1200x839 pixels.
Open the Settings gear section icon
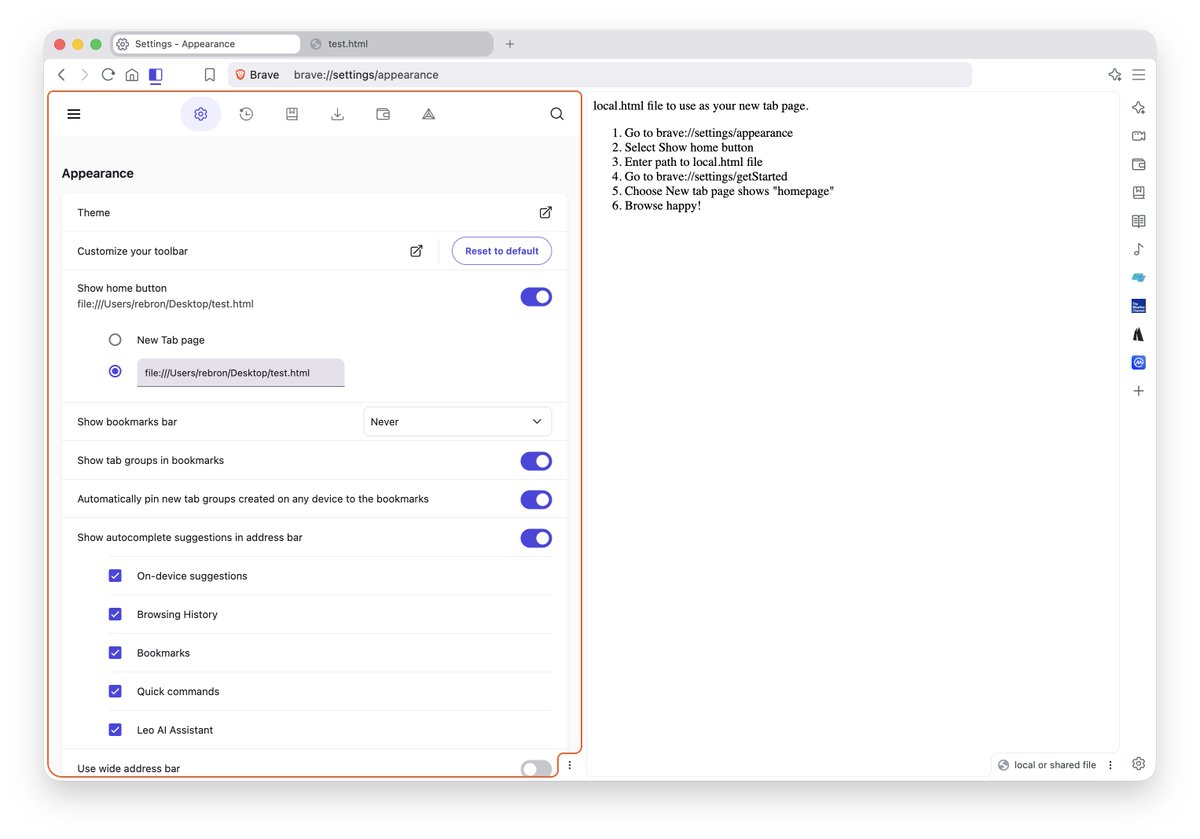point(201,114)
